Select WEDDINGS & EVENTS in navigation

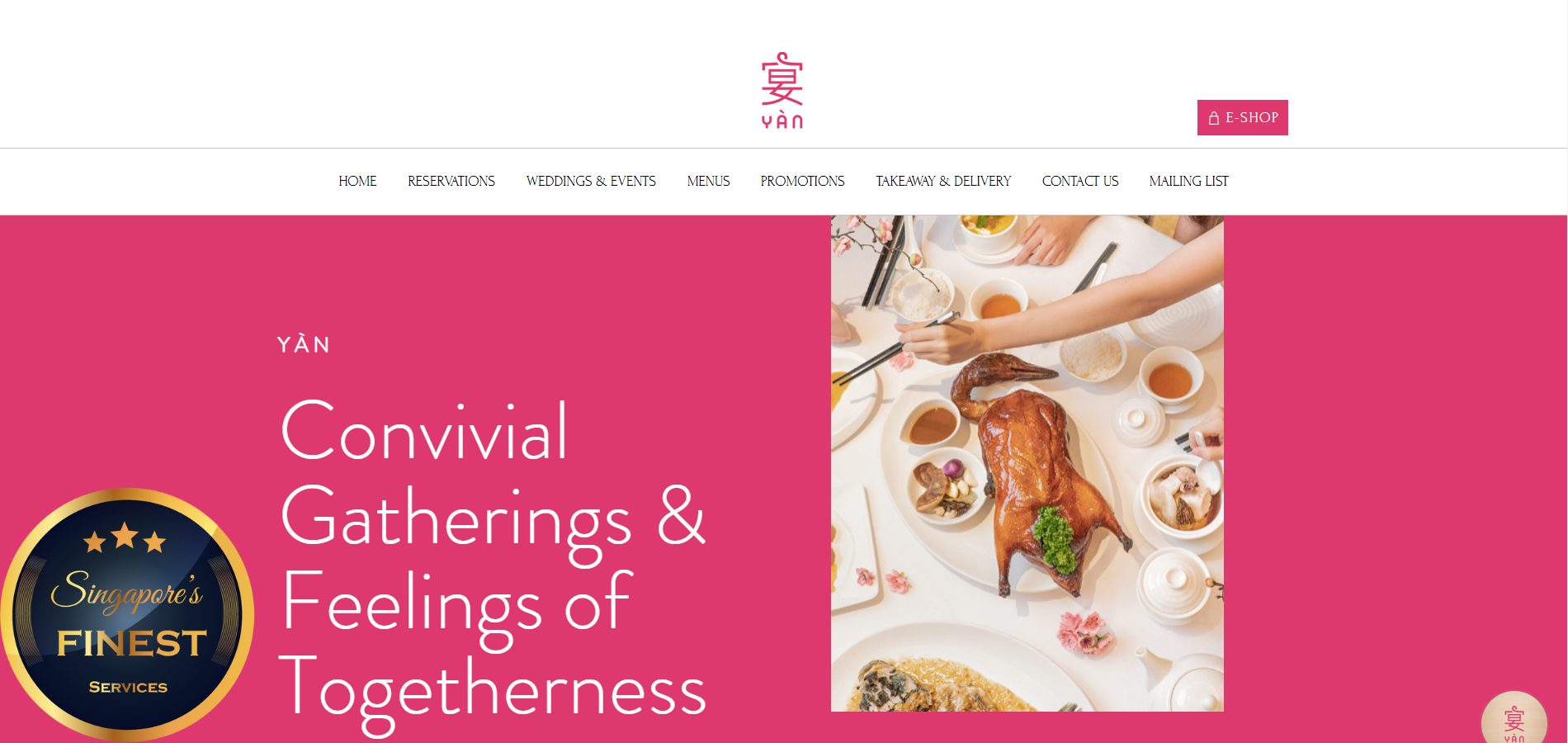591,181
